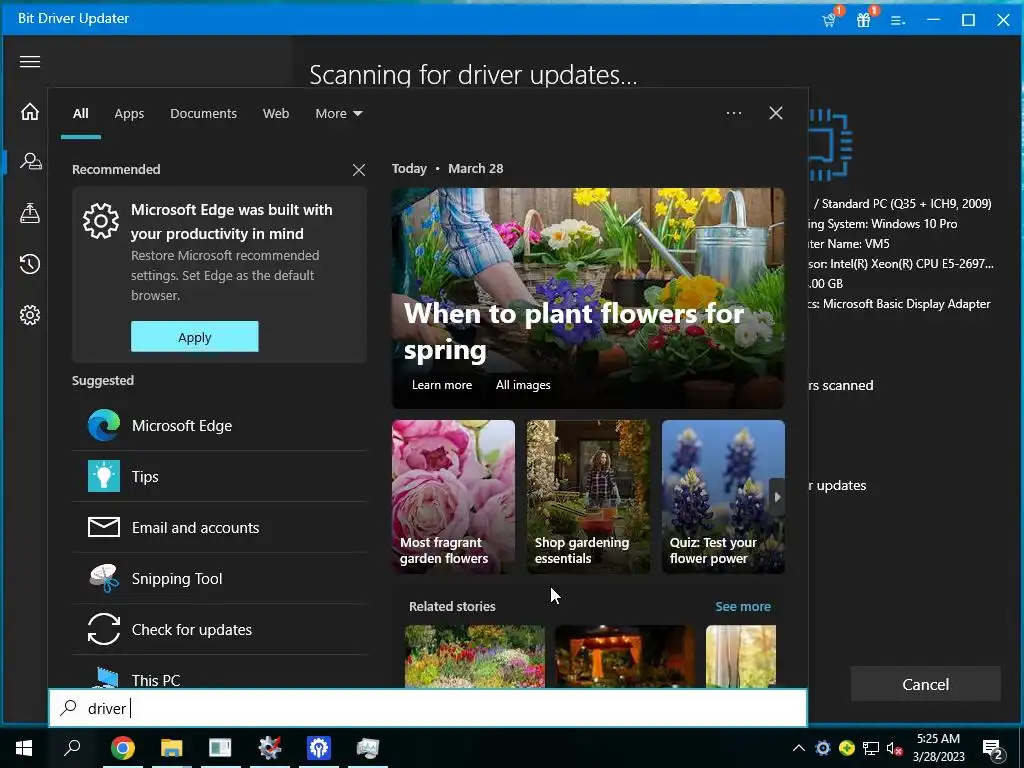Click the green plus tray icon
The height and width of the screenshot is (768, 1024).
click(847, 748)
